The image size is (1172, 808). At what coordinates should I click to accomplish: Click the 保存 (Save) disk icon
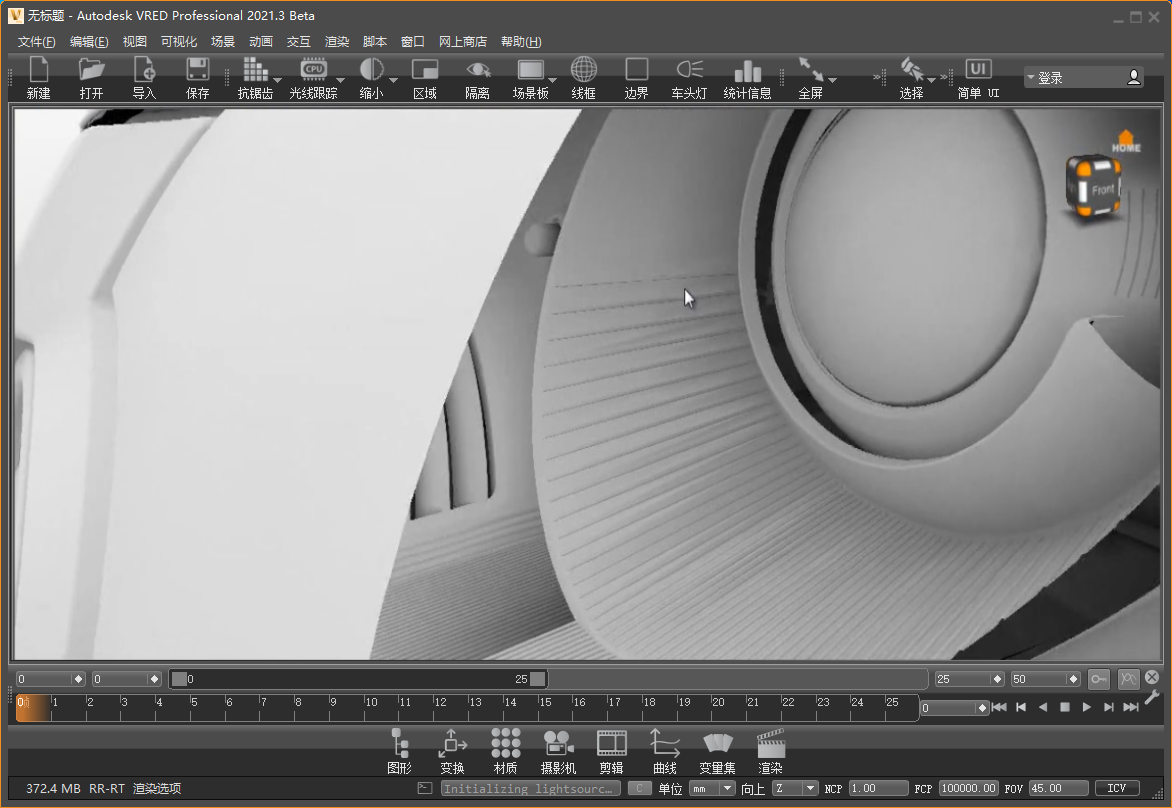coord(197,70)
